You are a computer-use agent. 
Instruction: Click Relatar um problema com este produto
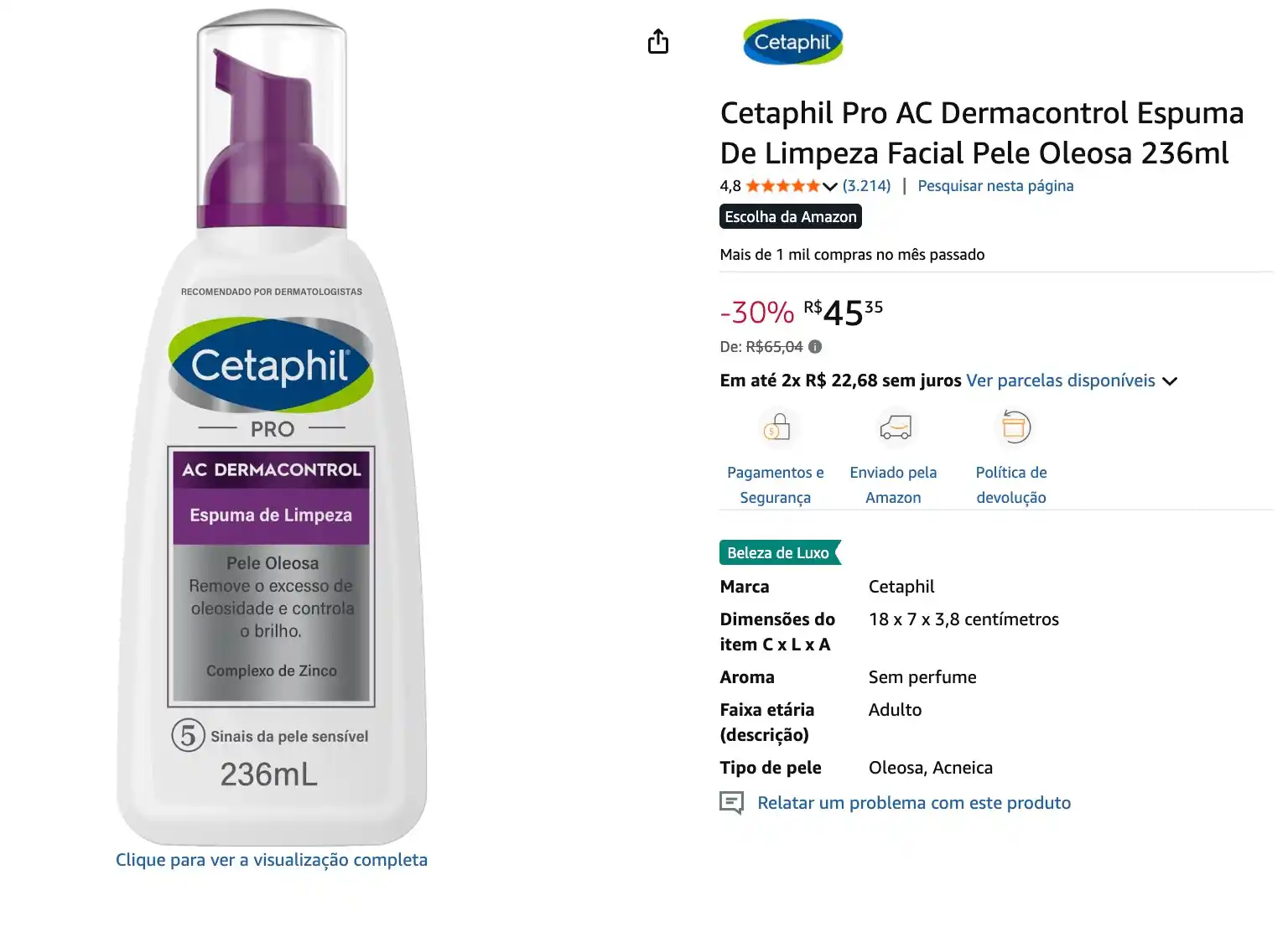pos(913,802)
